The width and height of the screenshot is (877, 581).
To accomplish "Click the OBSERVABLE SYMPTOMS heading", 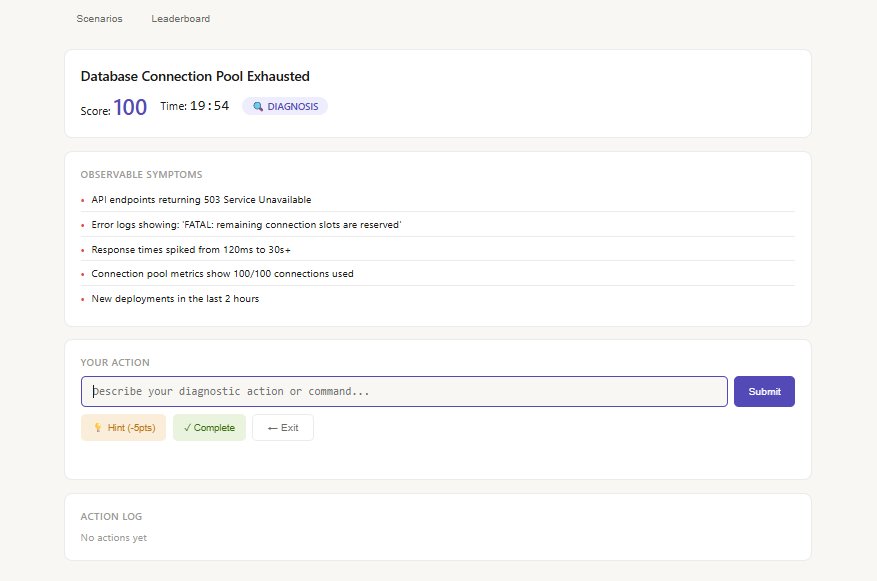I will tap(142, 174).
